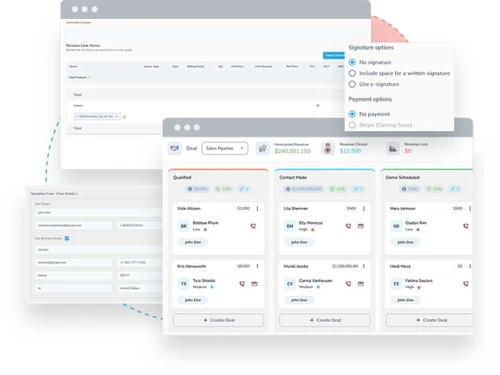Click the Signature options heading
Image resolution: width=500 pixels, height=375 pixels.
(371, 47)
